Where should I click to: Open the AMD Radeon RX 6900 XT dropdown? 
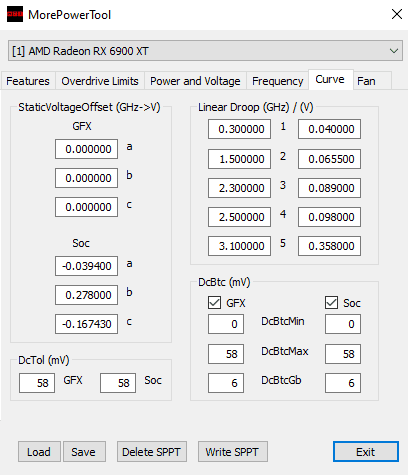coord(205,51)
